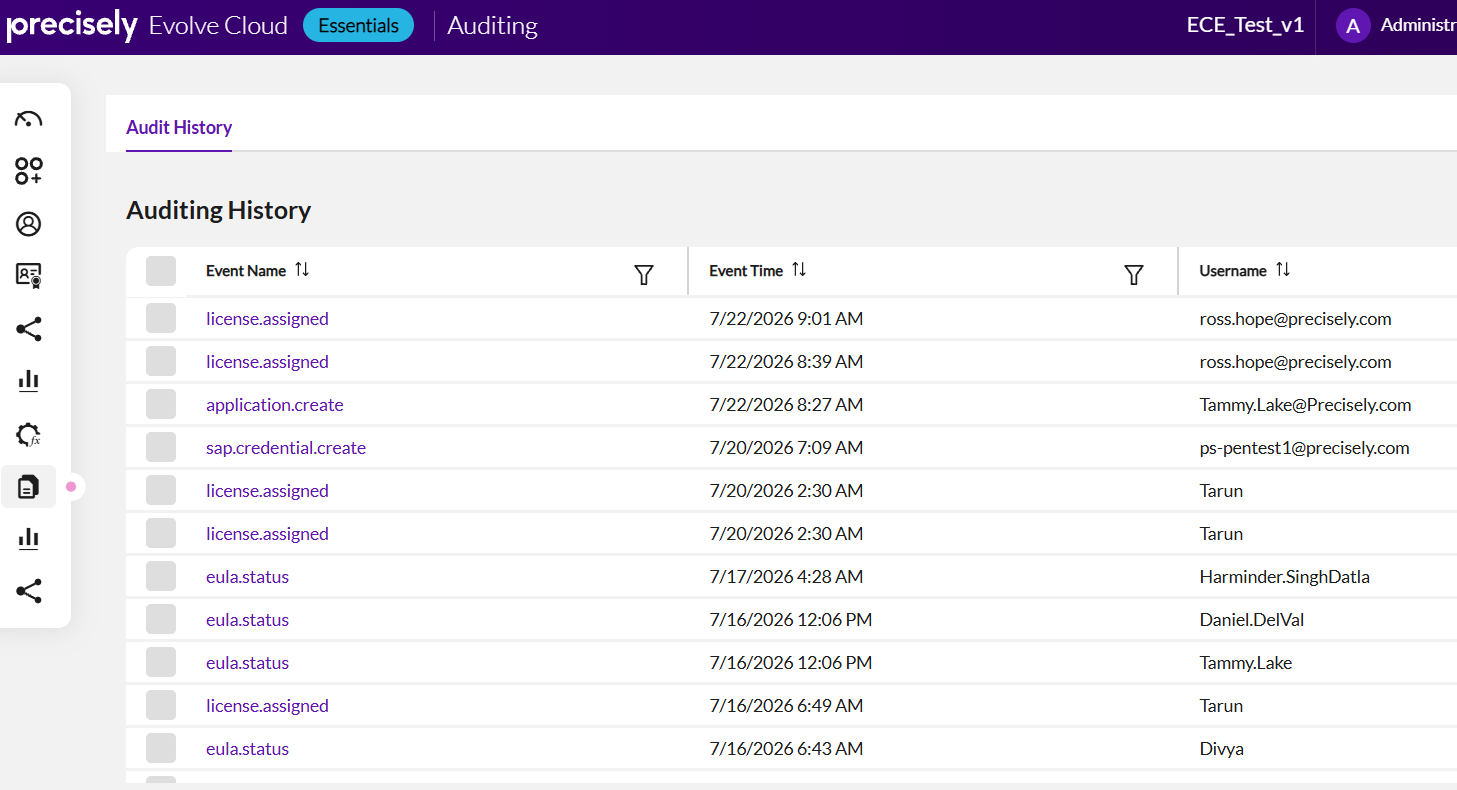Image resolution: width=1457 pixels, height=790 pixels.
Task: Select checkbox for sap.credential.create row
Action: click(x=161, y=448)
